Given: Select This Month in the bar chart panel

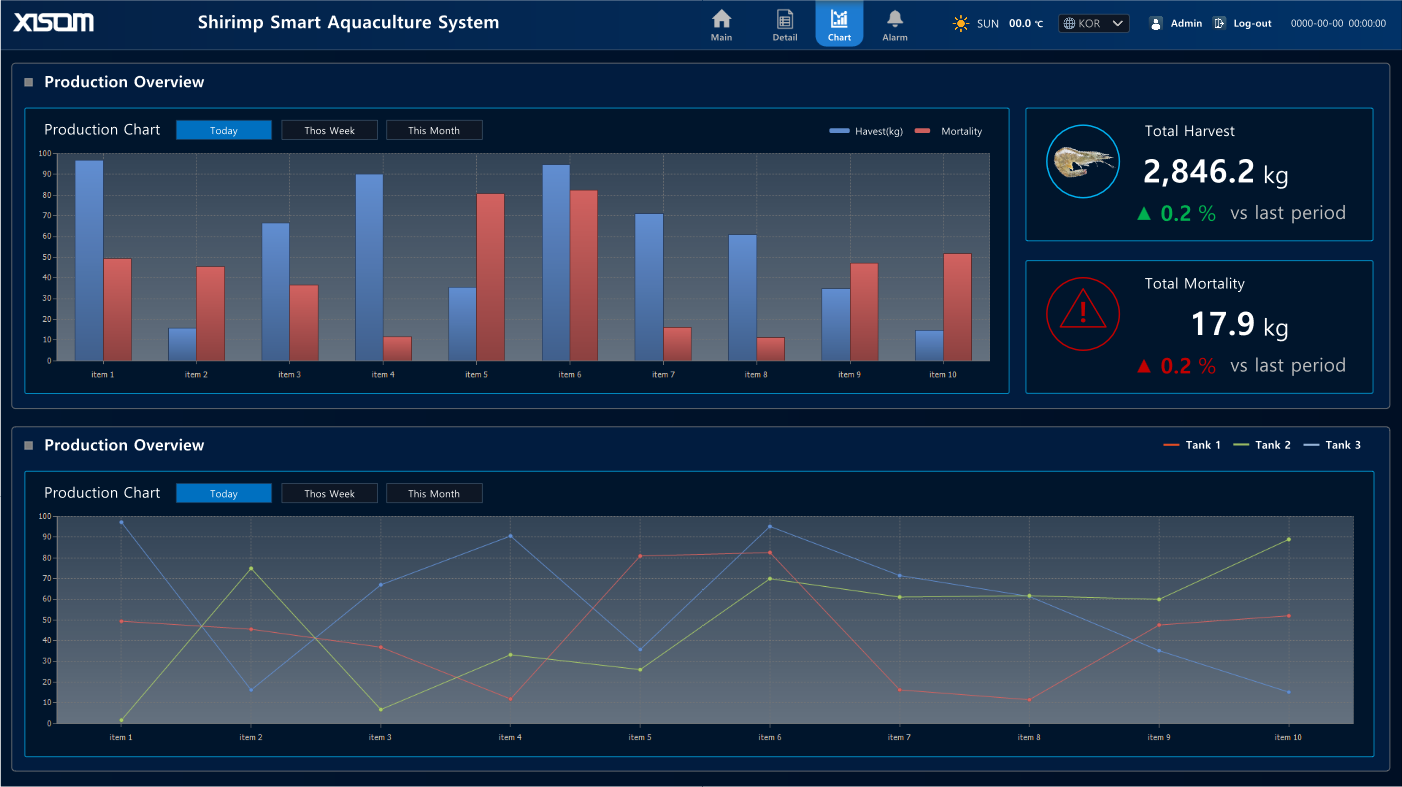Looking at the screenshot, I should pos(434,130).
